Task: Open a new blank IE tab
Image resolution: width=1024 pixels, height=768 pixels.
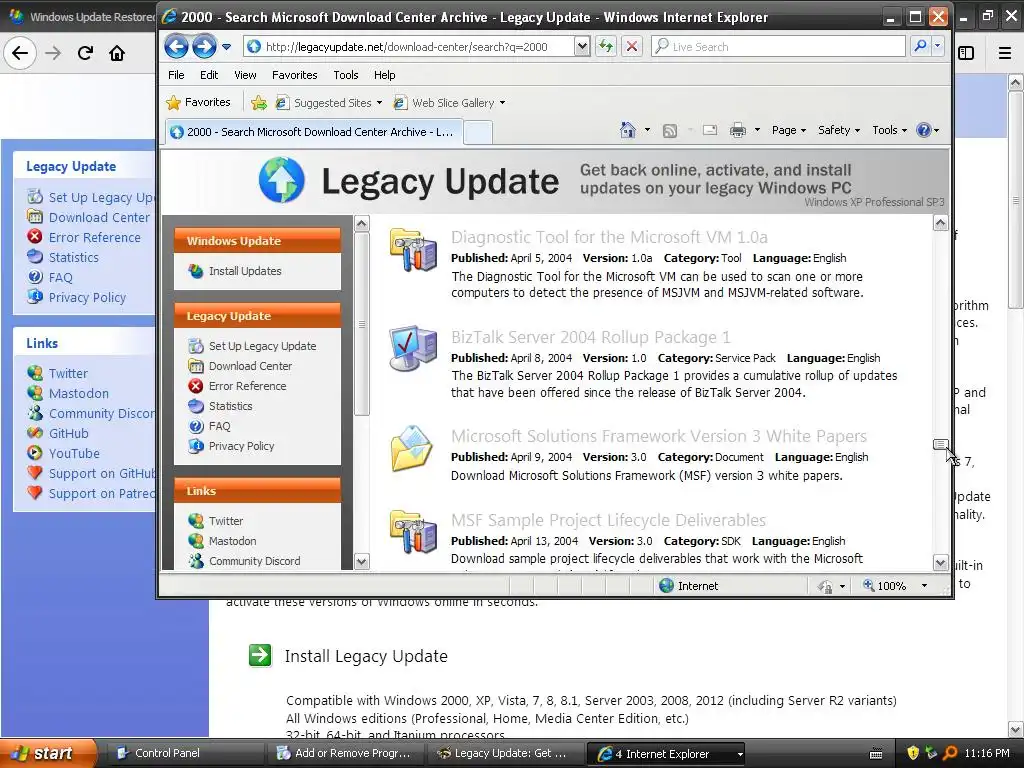Action: [x=478, y=133]
